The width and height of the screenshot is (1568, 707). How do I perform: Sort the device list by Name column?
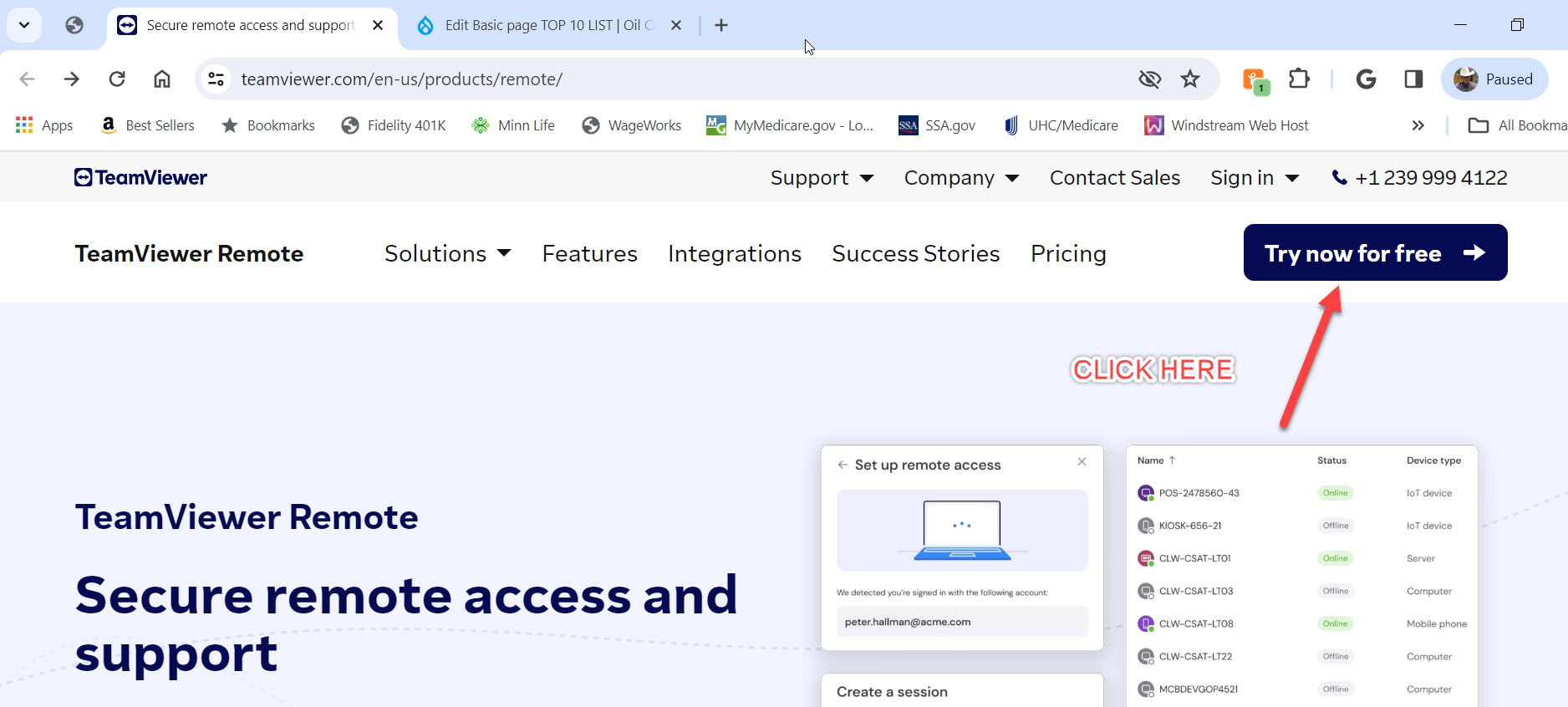coord(1156,460)
